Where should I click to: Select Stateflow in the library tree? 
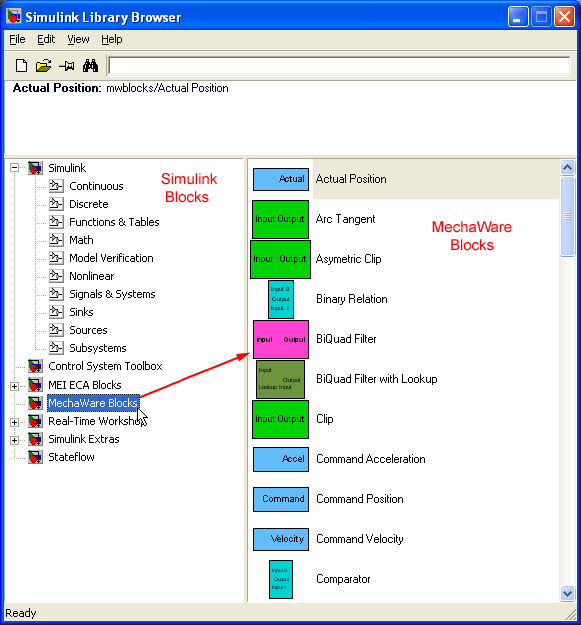[x=71, y=457]
